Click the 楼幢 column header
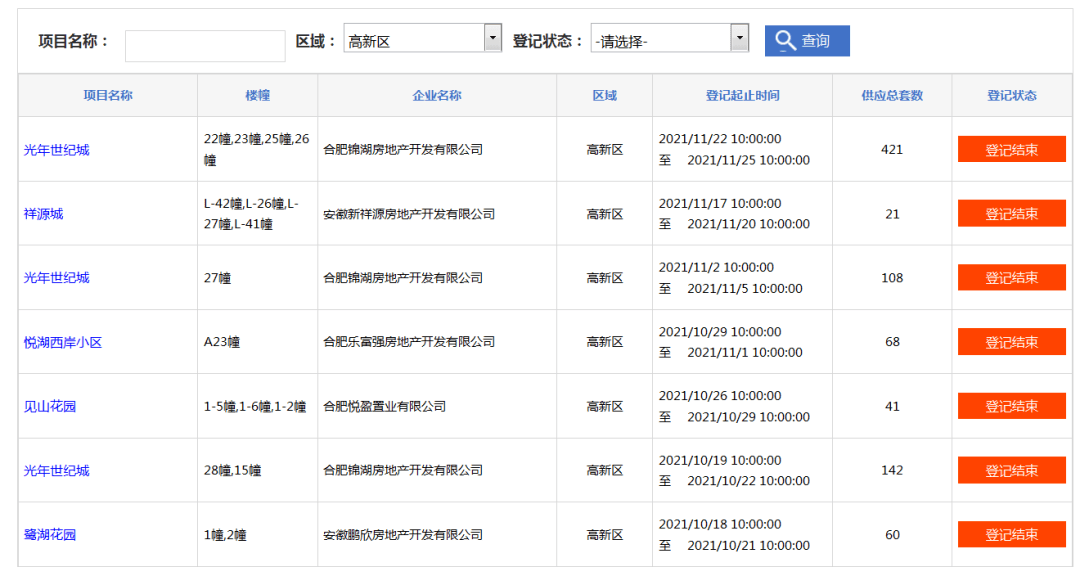Viewport: 1080px width, 567px height. point(258,95)
